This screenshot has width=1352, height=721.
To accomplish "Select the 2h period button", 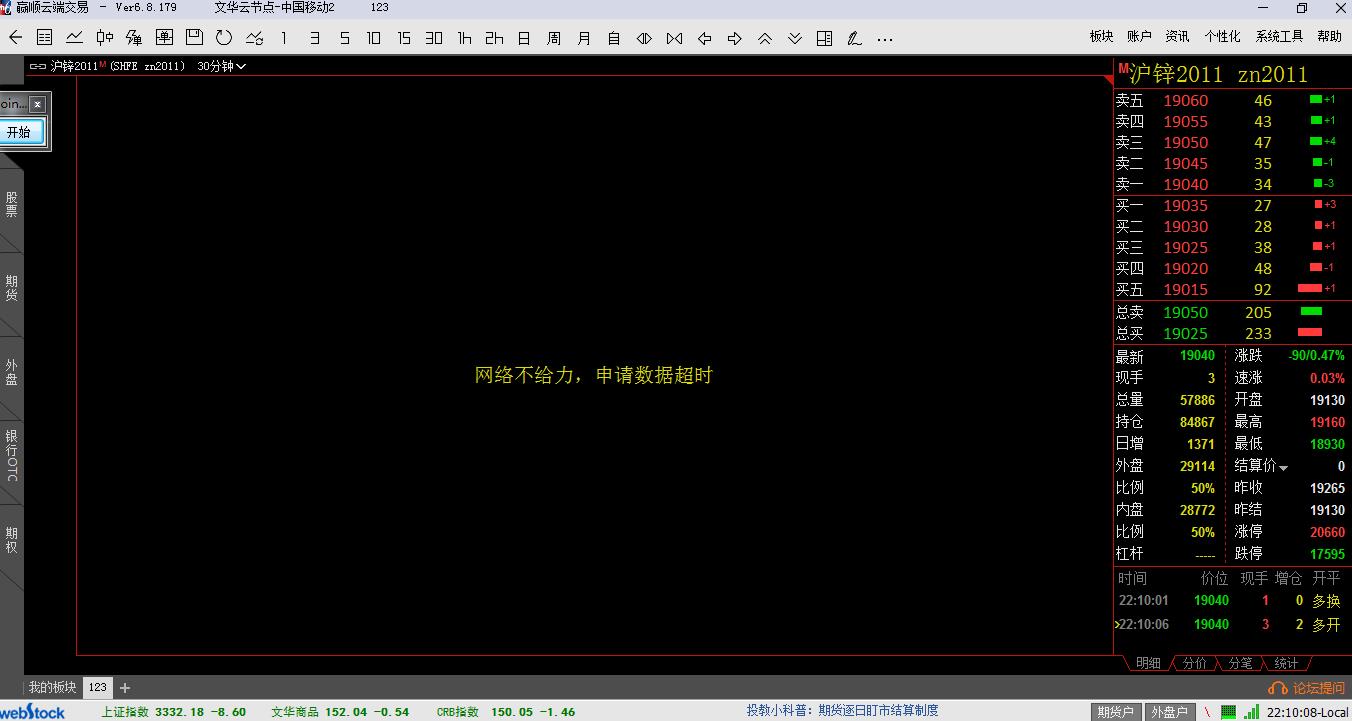I will (x=494, y=38).
